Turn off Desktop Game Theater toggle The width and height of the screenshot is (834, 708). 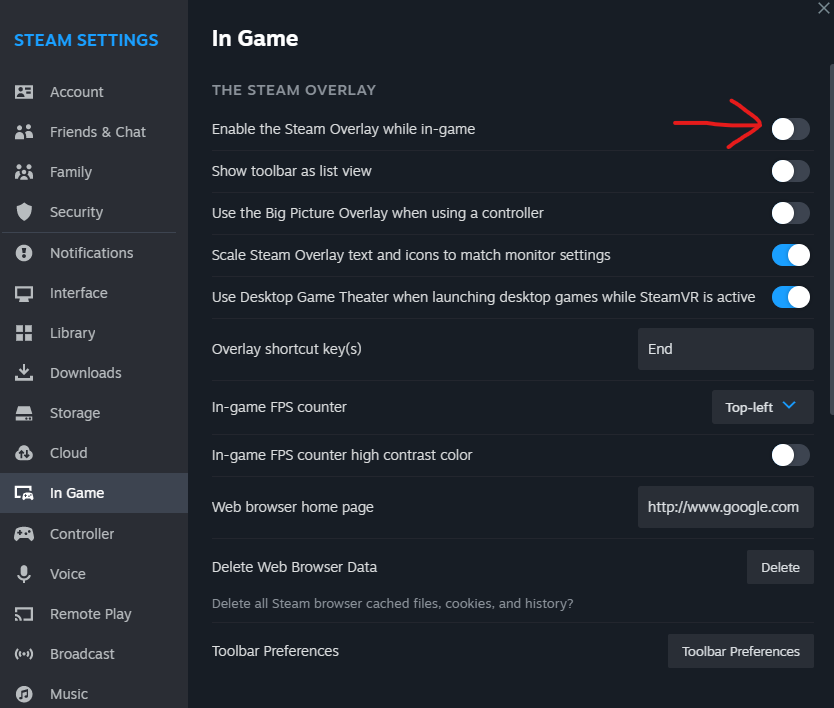tap(790, 297)
